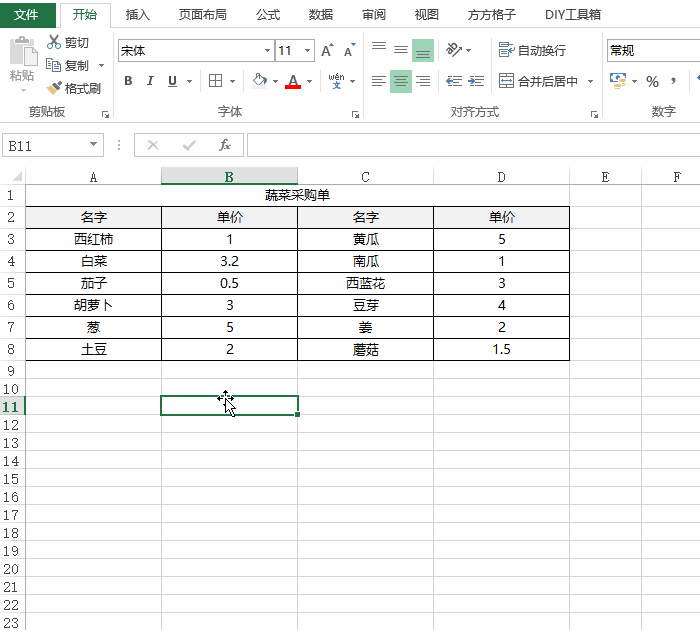Click the confirm checkmark in formula bar
The image size is (700, 630).
[189, 145]
